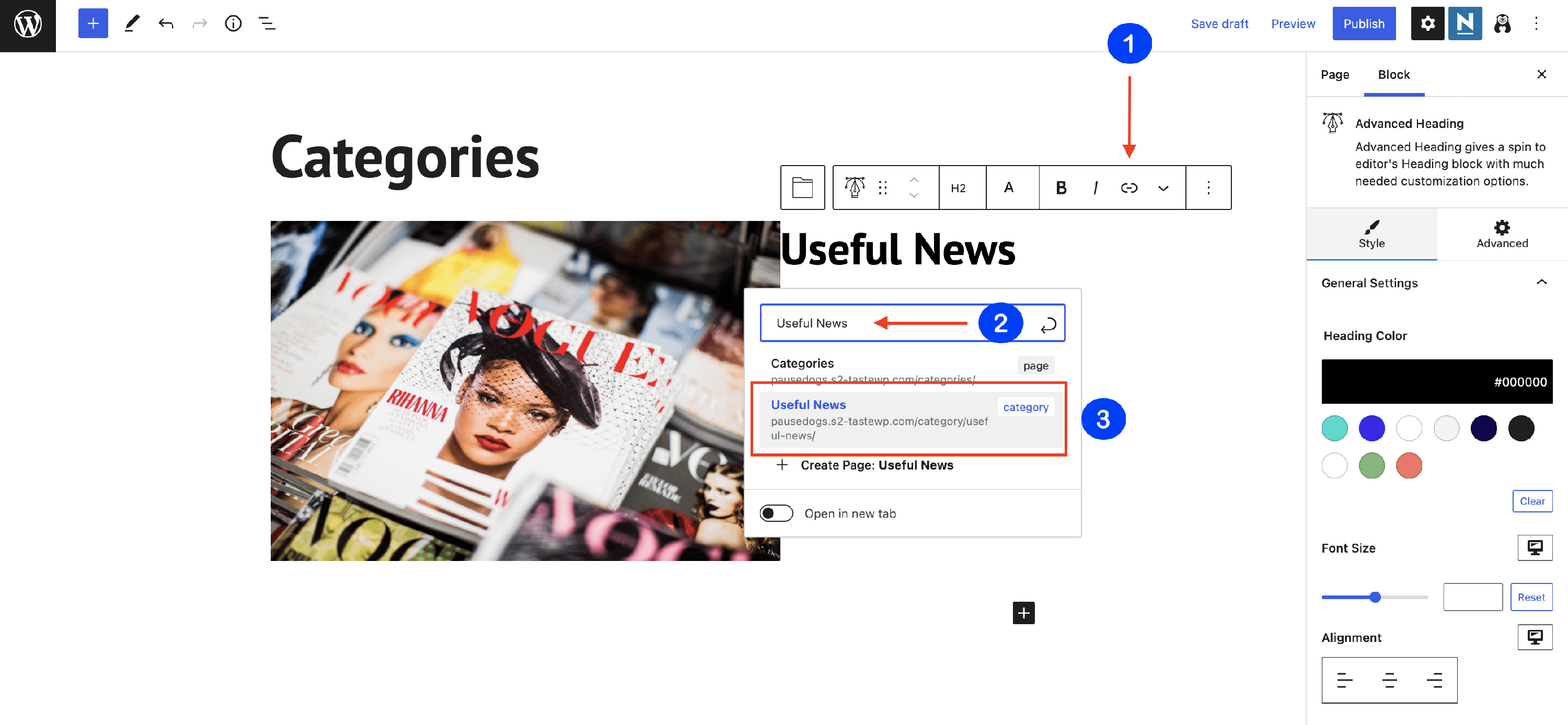Toggle bold formatting in block toolbar
The image size is (1568, 725).
coord(1060,188)
